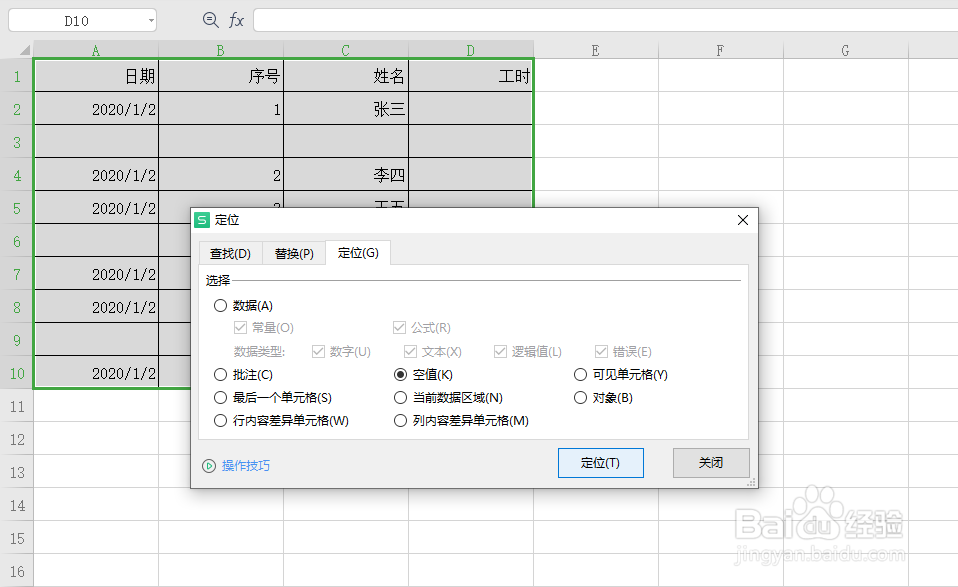958x587 pixels.
Task: Select column header G
Action: [x=845, y=50]
